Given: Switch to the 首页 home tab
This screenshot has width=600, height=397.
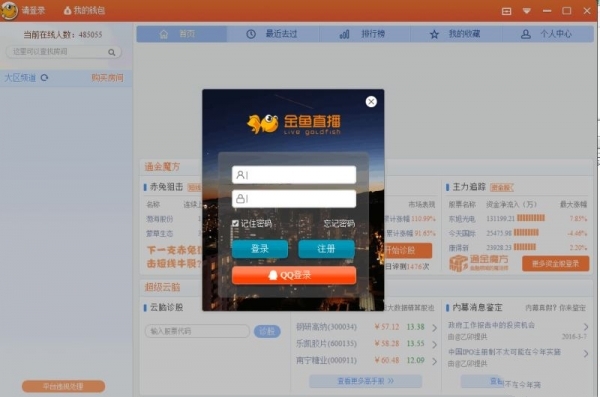Looking at the screenshot, I should 181,34.
